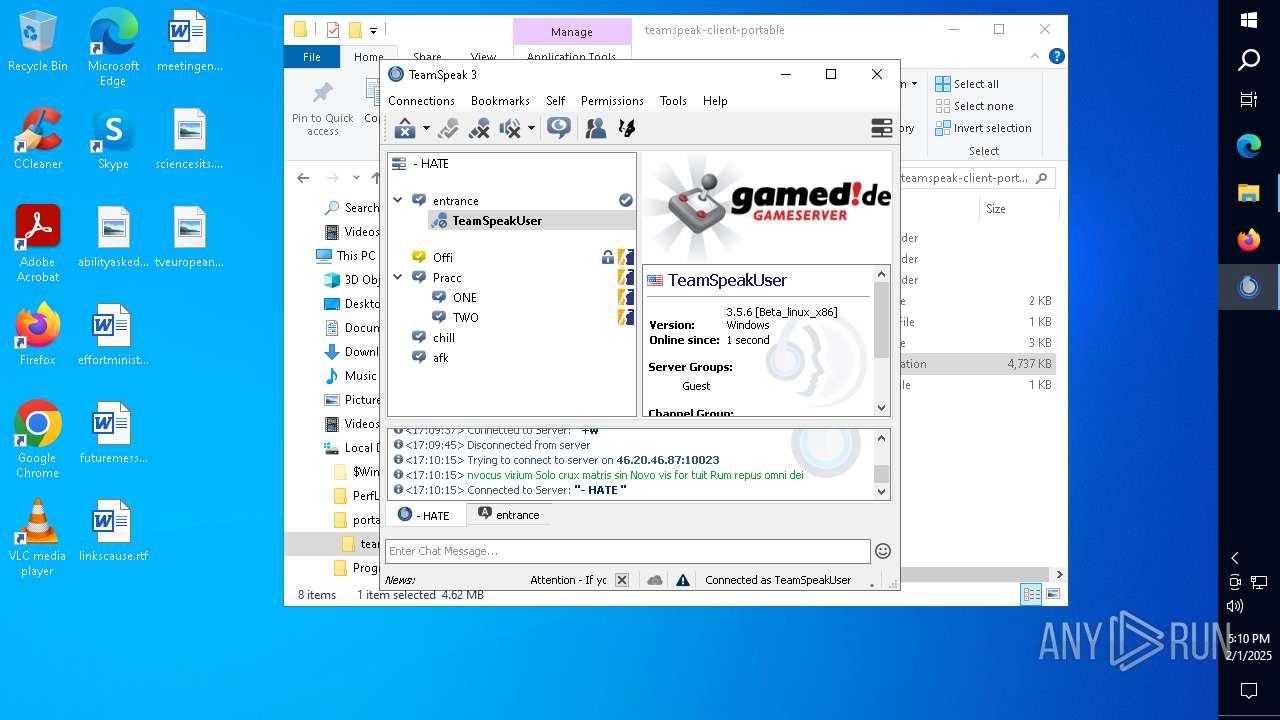The width and height of the screenshot is (1280, 720).
Task: Click the server layout icon at toolbar right
Action: pyautogui.click(x=881, y=128)
